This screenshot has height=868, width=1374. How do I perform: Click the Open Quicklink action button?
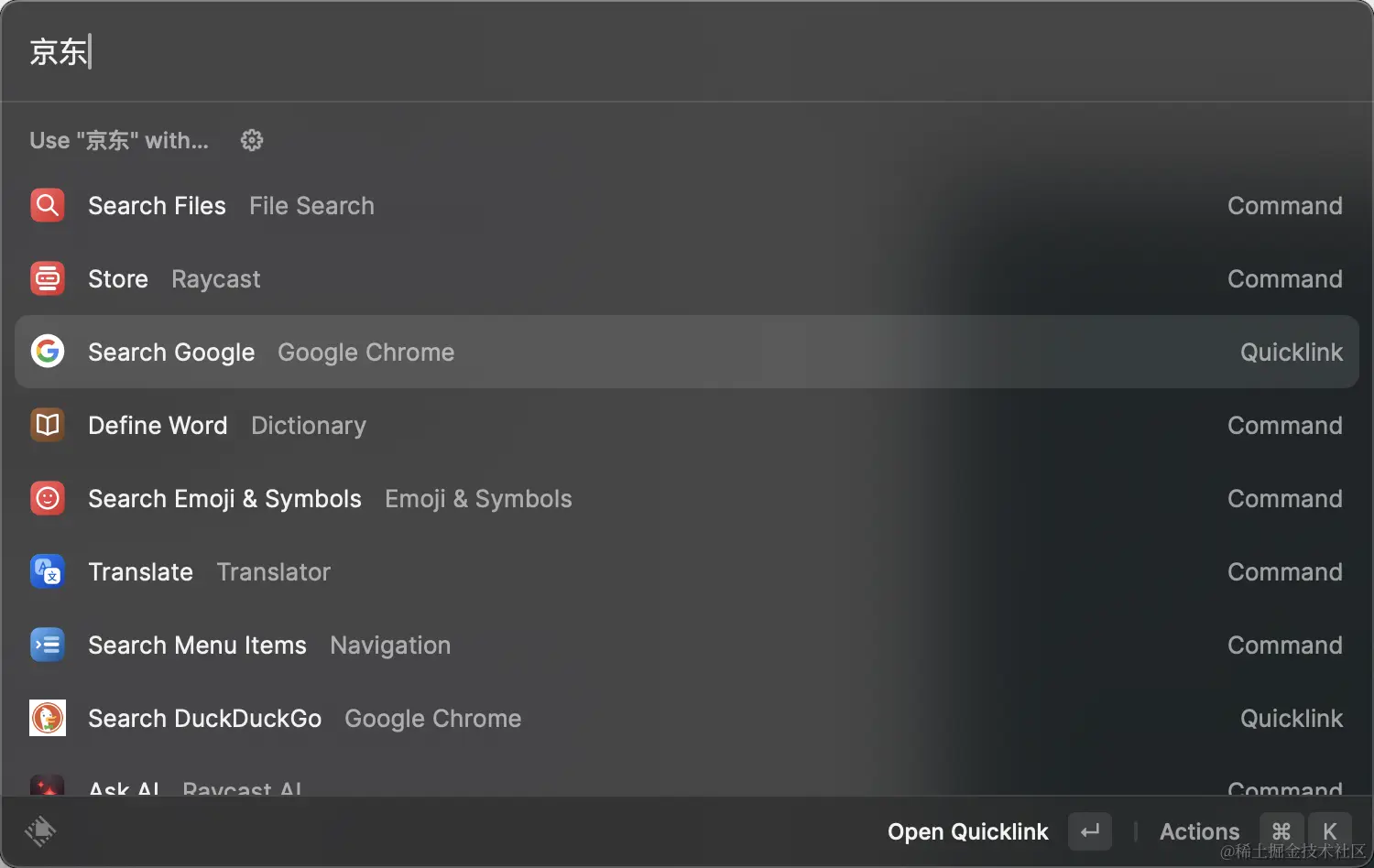[967, 831]
